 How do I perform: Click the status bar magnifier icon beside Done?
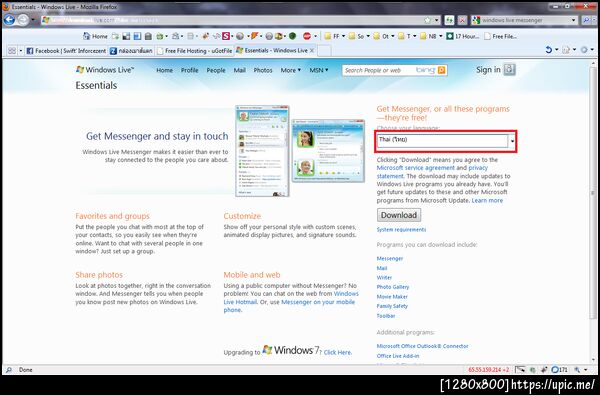(x=9, y=370)
